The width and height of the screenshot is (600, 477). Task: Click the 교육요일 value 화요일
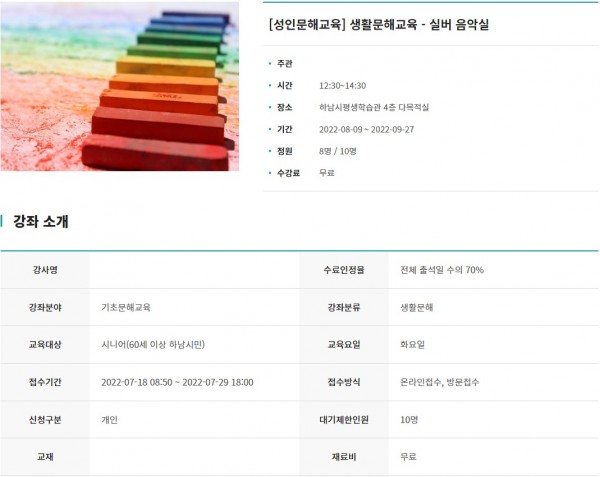(412, 345)
